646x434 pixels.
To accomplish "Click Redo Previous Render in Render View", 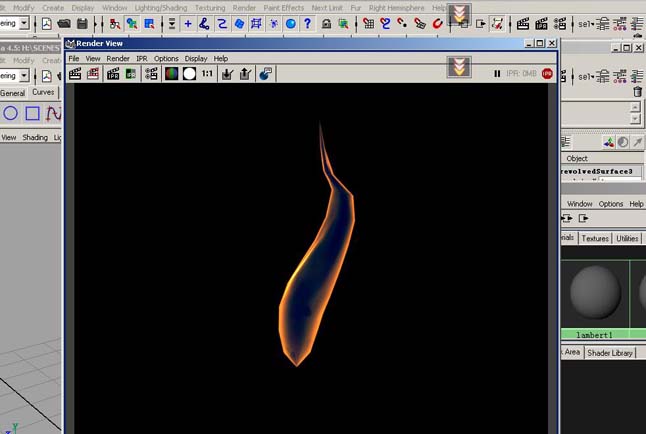I will click(75, 74).
